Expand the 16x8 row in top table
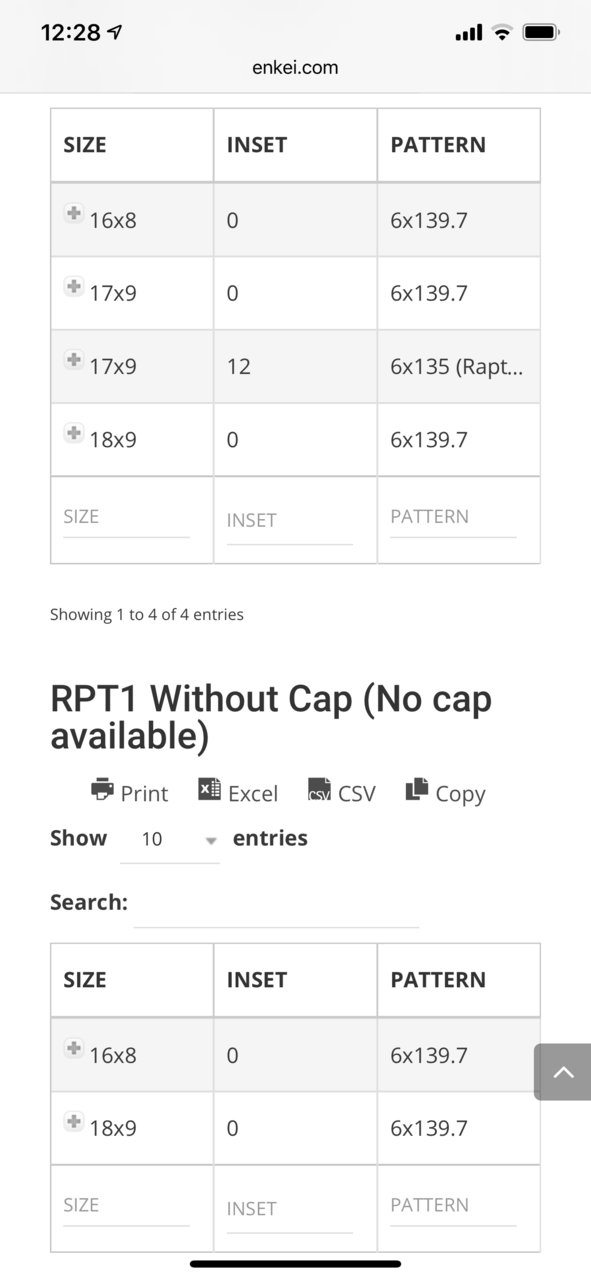591x1279 pixels. (x=73, y=213)
